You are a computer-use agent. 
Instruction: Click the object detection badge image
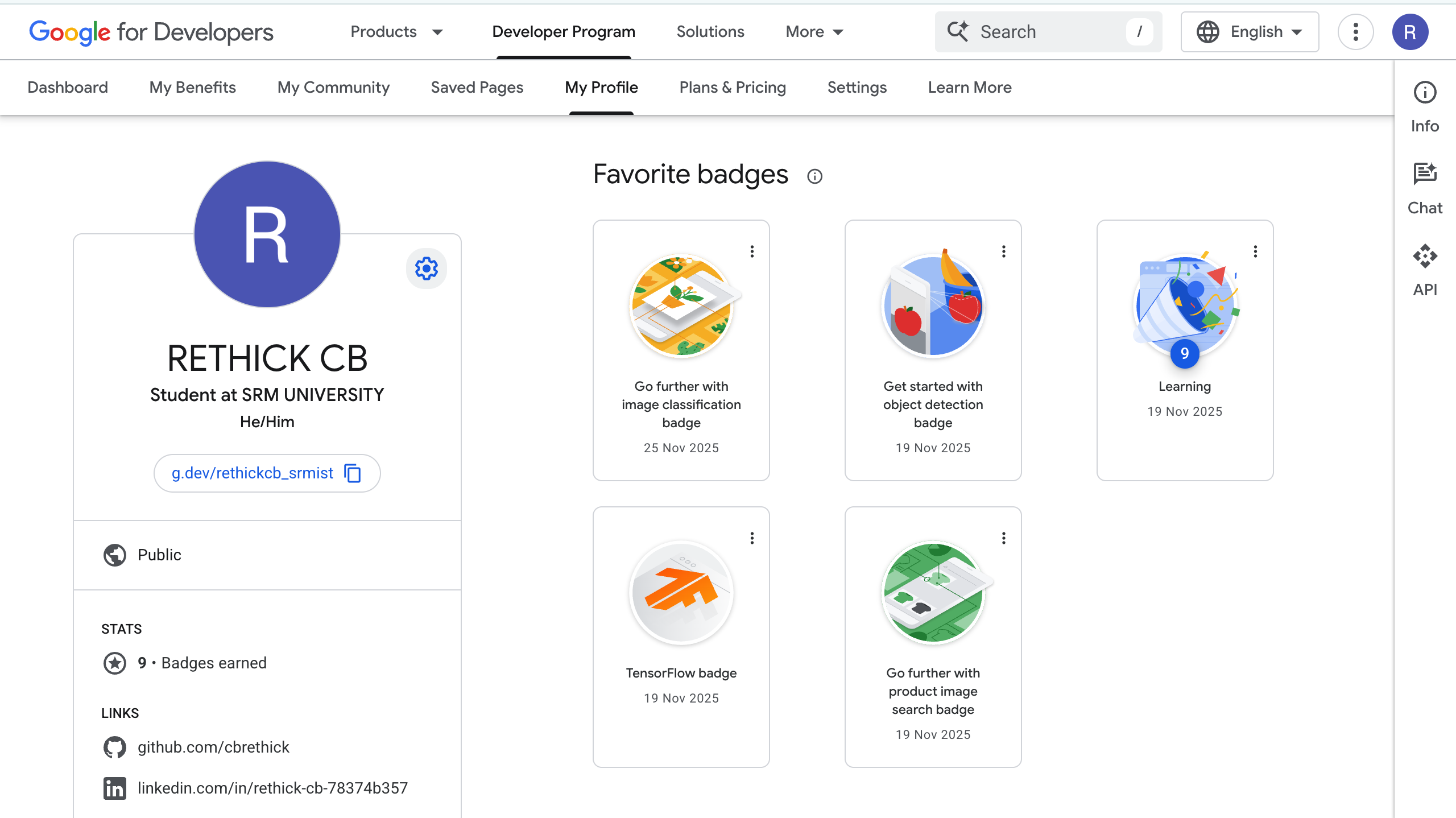tap(933, 306)
